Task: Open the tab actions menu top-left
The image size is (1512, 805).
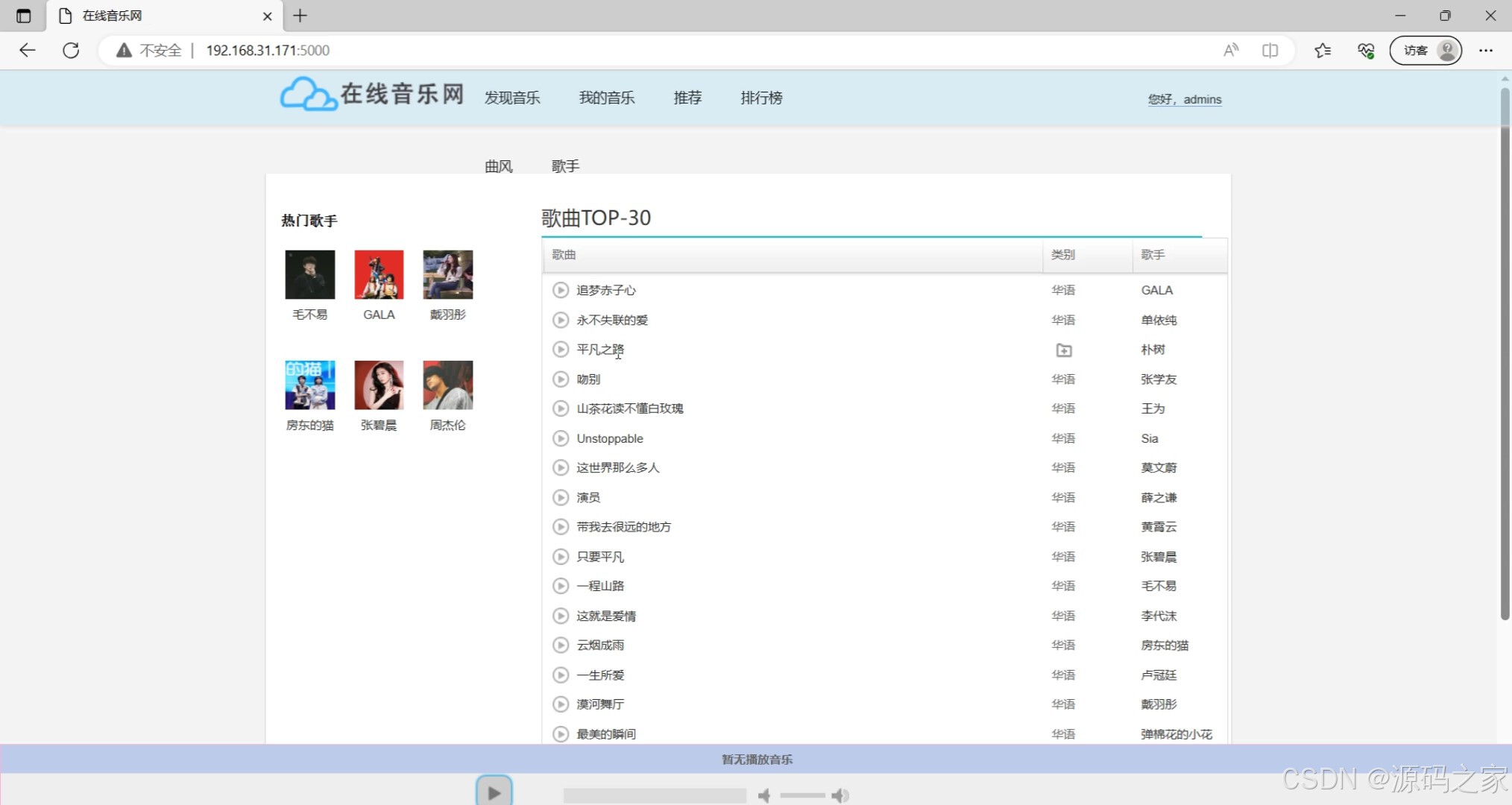Action: pos(22,15)
